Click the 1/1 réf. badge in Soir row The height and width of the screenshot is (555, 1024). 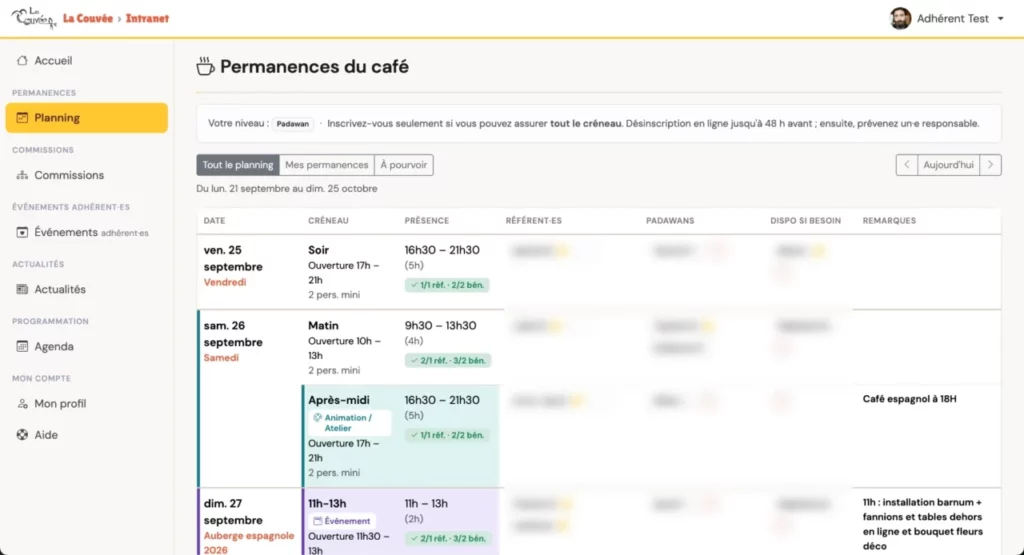click(x=447, y=285)
